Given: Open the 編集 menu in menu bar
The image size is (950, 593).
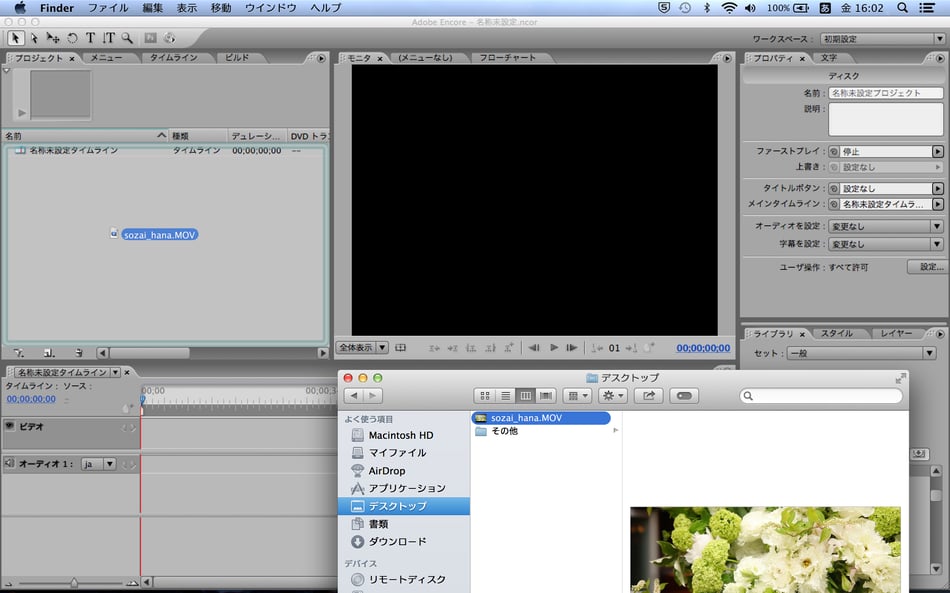Looking at the screenshot, I should tap(152, 7).
